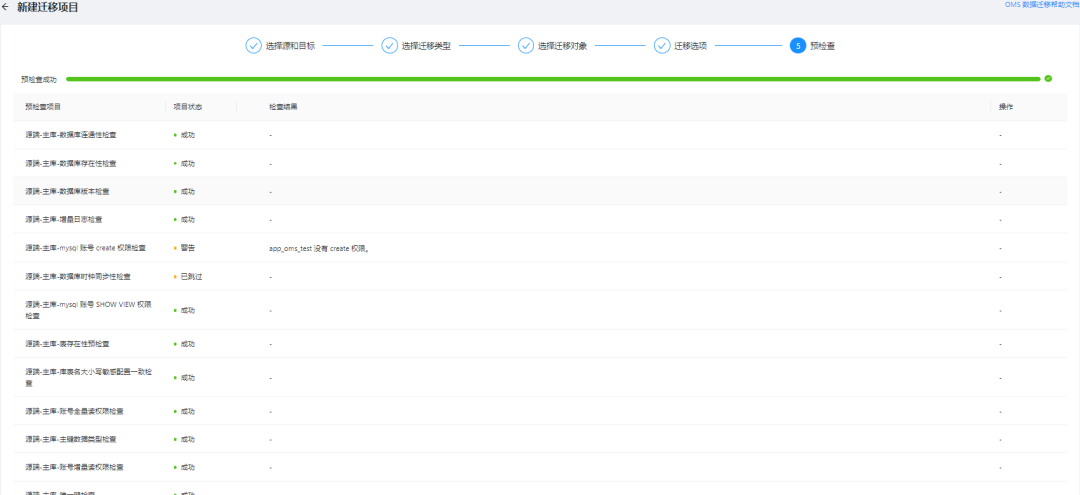Image resolution: width=1080 pixels, height=495 pixels.
Task: Go to the 选择迁移对象 step label
Action: tap(563, 46)
